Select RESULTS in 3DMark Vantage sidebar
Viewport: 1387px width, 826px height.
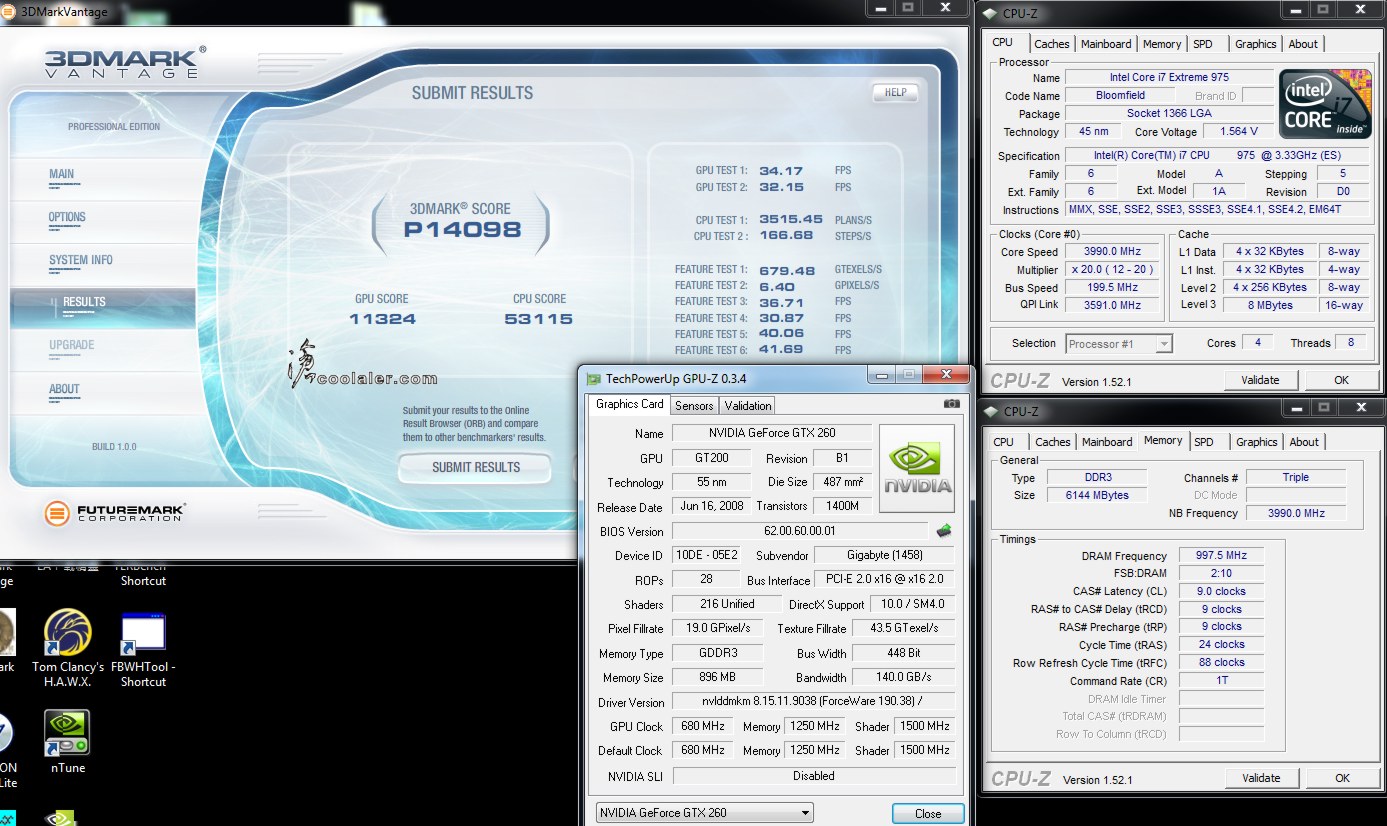[103, 306]
